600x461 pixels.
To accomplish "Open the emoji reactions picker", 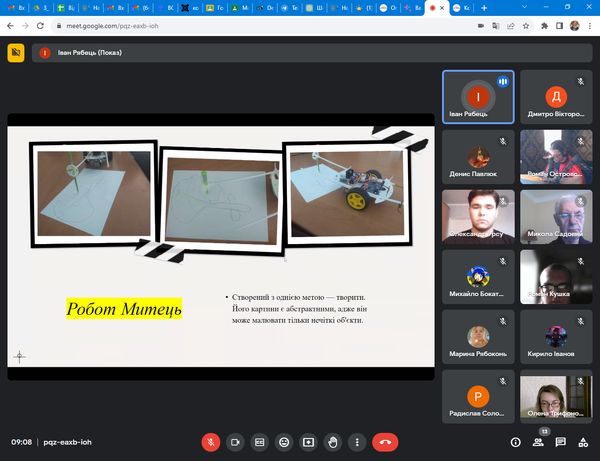I will (x=284, y=441).
